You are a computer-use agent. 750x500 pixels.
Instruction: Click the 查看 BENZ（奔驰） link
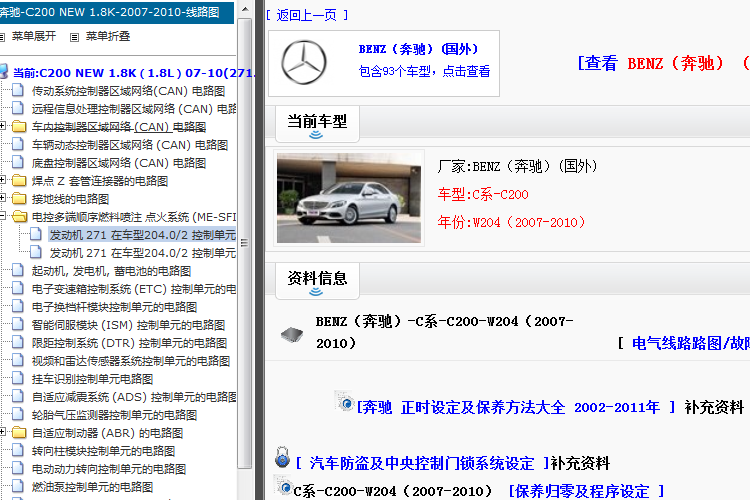pos(663,63)
